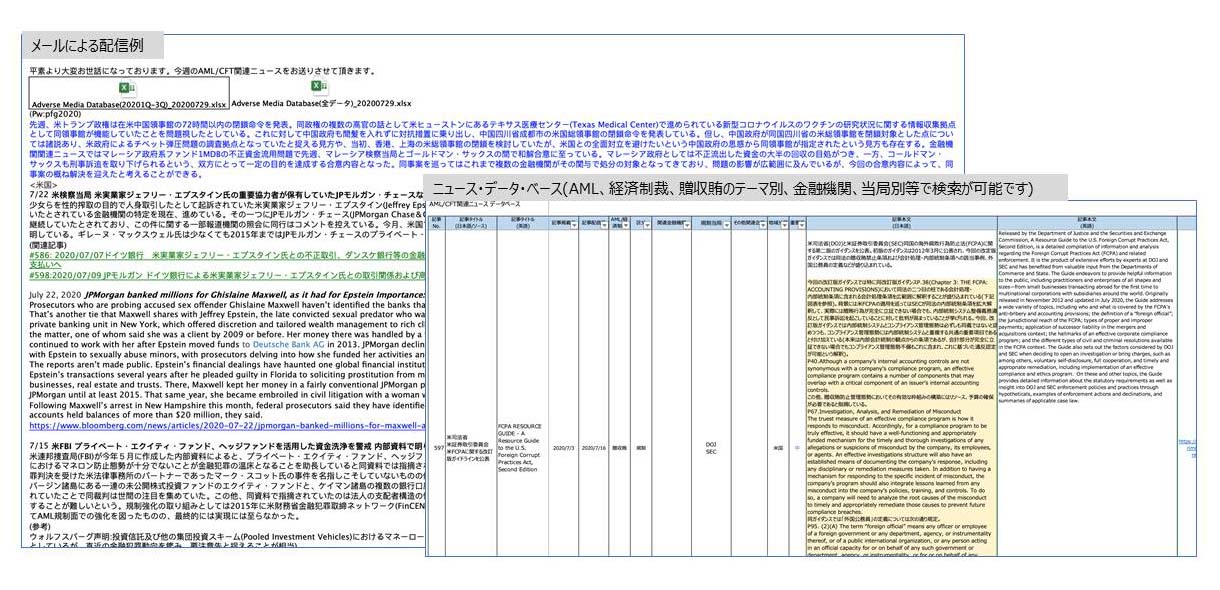Select the 記事タイトル(英語) header cell
The height and width of the screenshot is (590, 1220).
click(522, 224)
